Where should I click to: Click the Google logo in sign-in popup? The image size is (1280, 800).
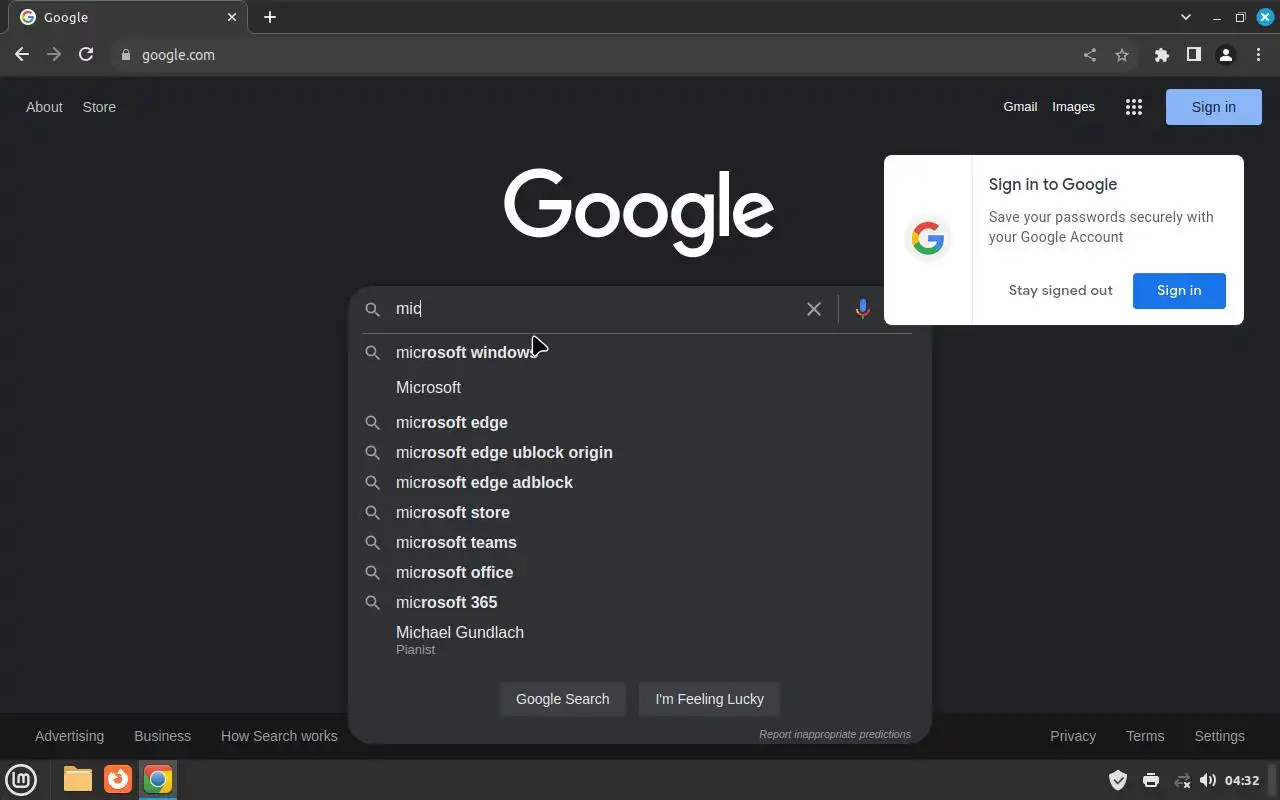(x=928, y=238)
